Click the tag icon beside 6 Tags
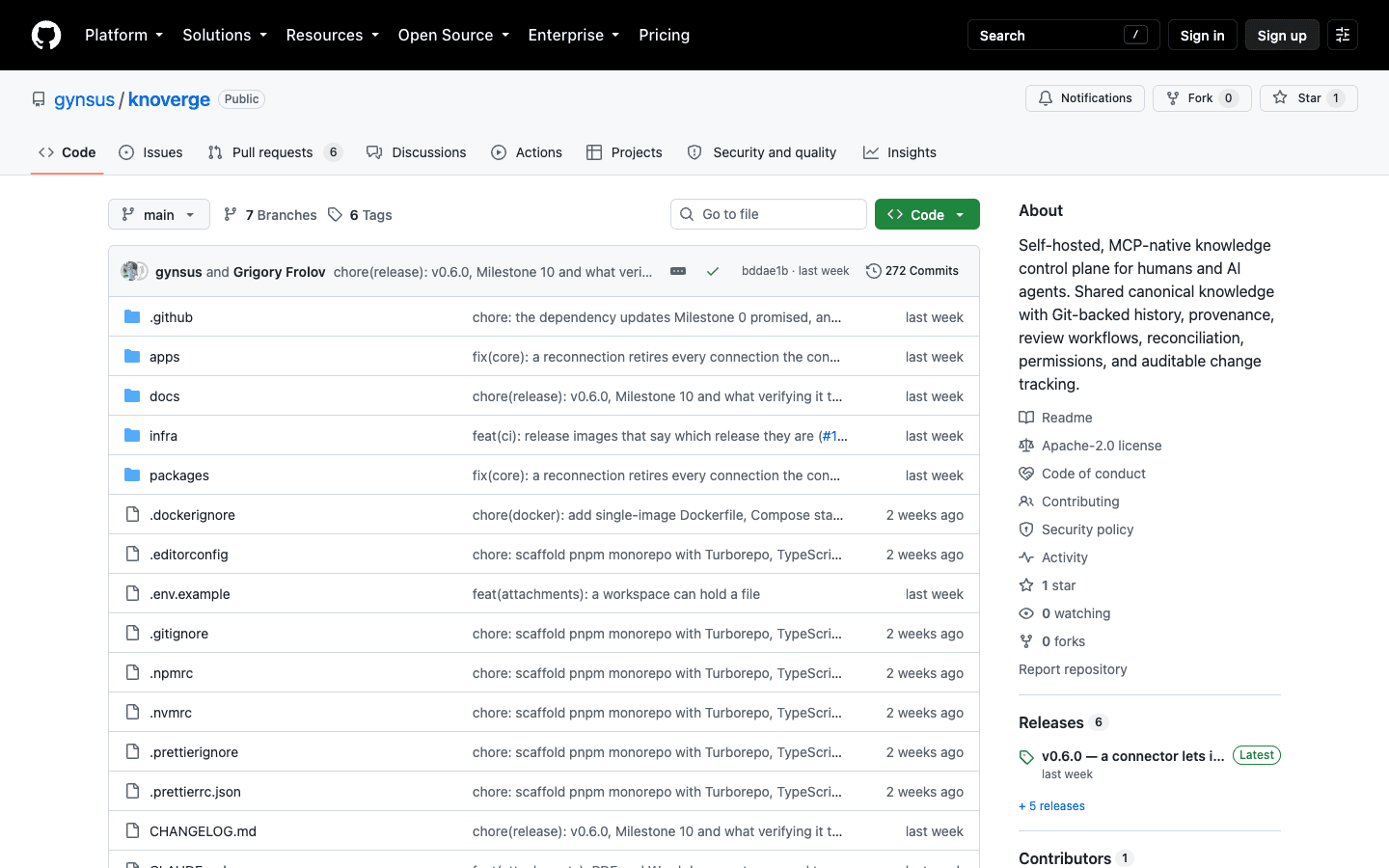Viewport: 1389px width, 868px height. (335, 214)
